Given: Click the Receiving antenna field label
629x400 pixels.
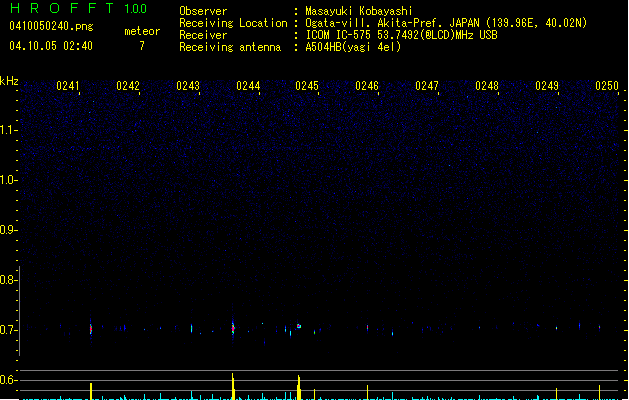Looking at the screenshot, I should point(230,47).
